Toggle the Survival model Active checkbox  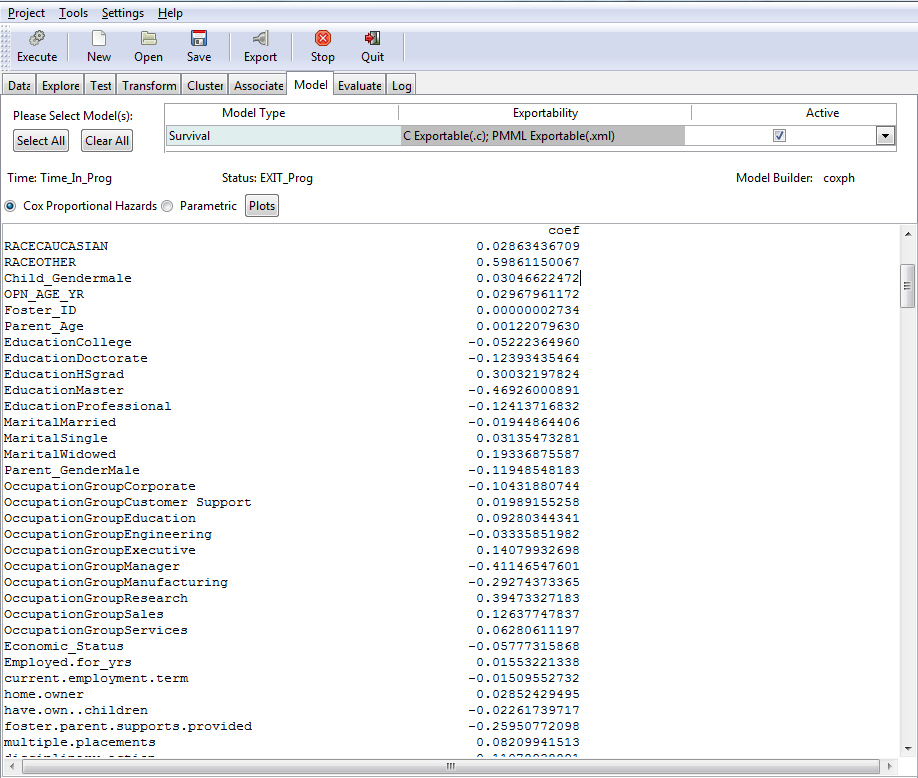click(x=779, y=136)
